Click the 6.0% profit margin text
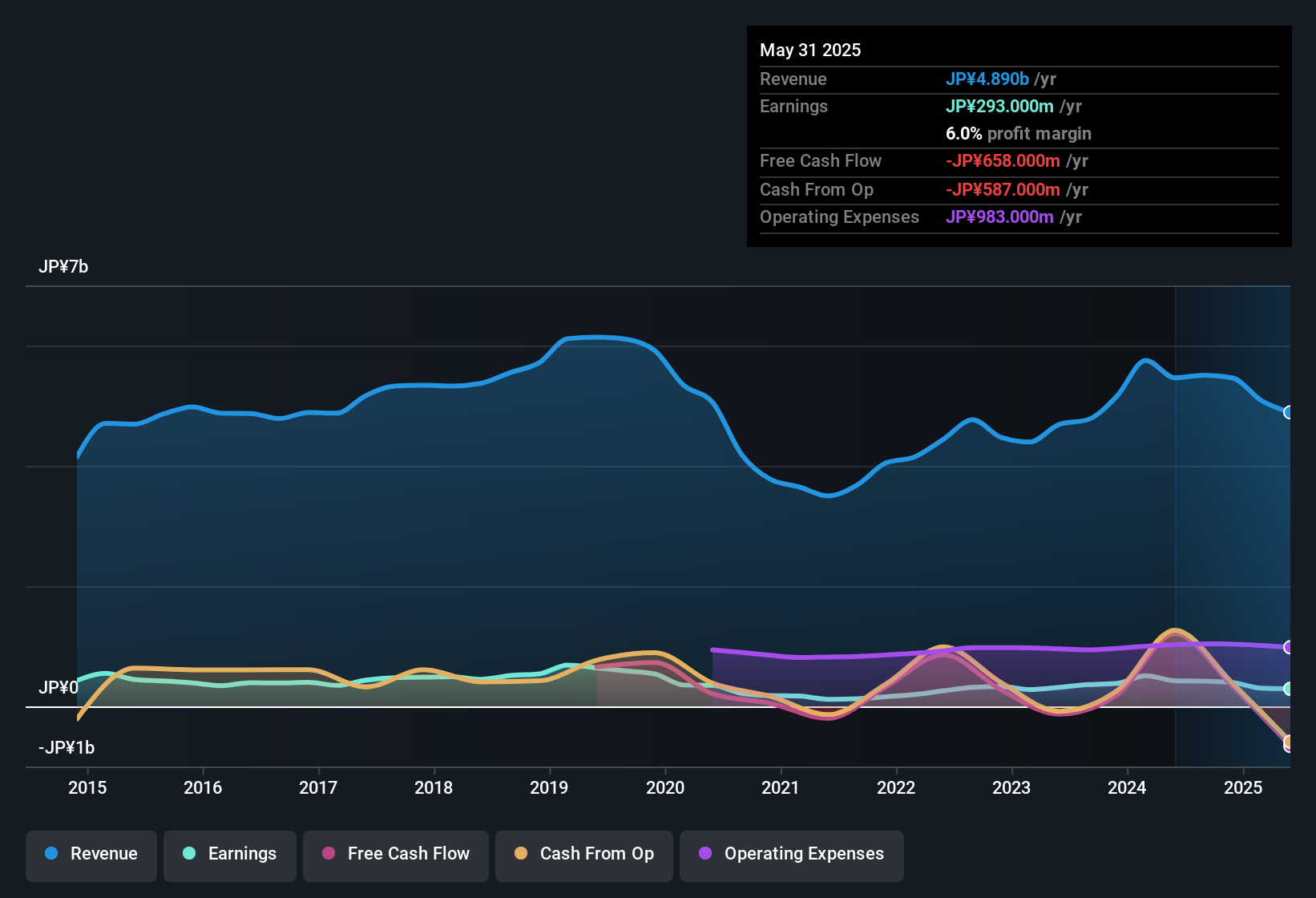The height and width of the screenshot is (898, 1316). point(1019,134)
